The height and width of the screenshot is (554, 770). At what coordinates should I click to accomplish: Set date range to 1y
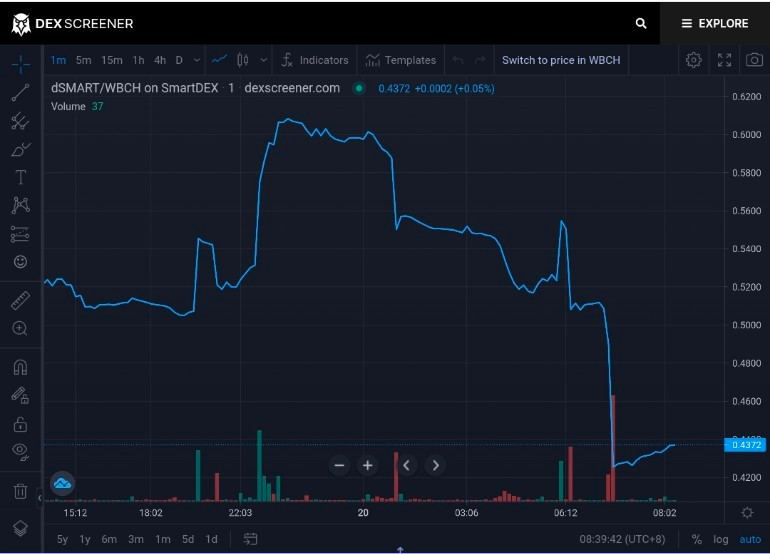[x=85, y=539]
